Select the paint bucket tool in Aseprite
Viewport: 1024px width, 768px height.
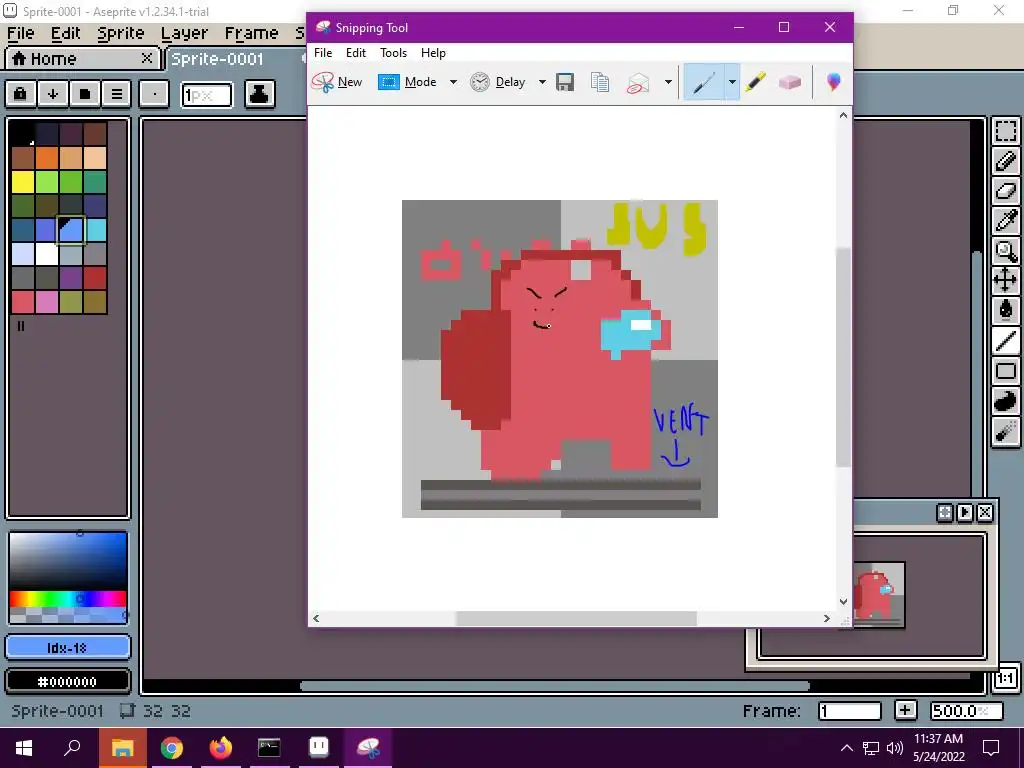click(1006, 310)
